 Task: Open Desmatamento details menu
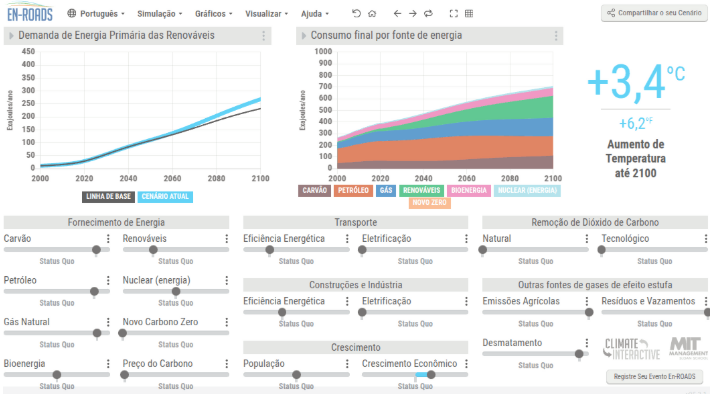[586, 343]
